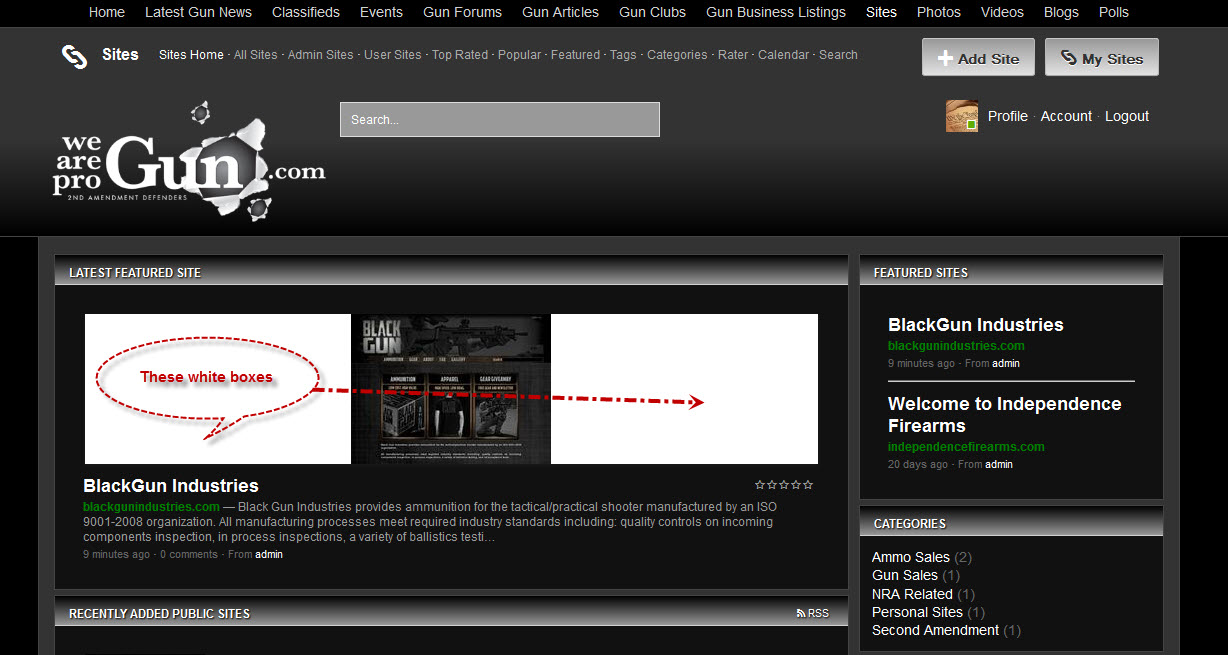Screen dimensions: 1228x655
Task: Visit blackgunindustries.com link under latest featured
Action: pyautogui.click(x=152, y=507)
